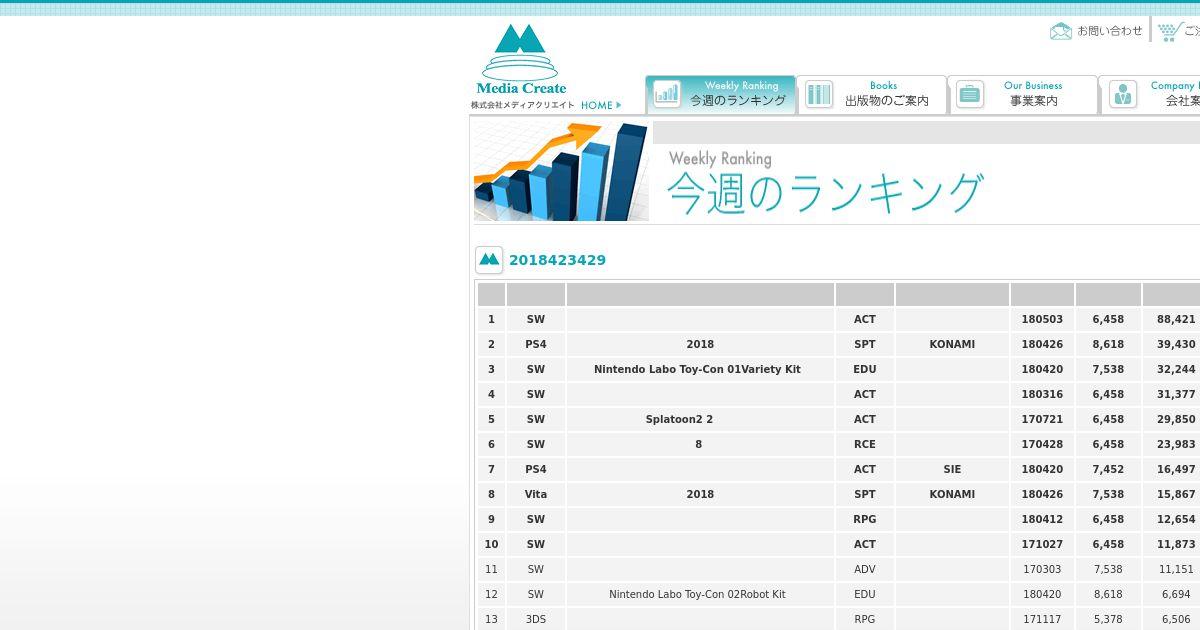1200x630 pixels.
Task: Click the PS4 cell in rank 7 row
Action: point(536,469)
